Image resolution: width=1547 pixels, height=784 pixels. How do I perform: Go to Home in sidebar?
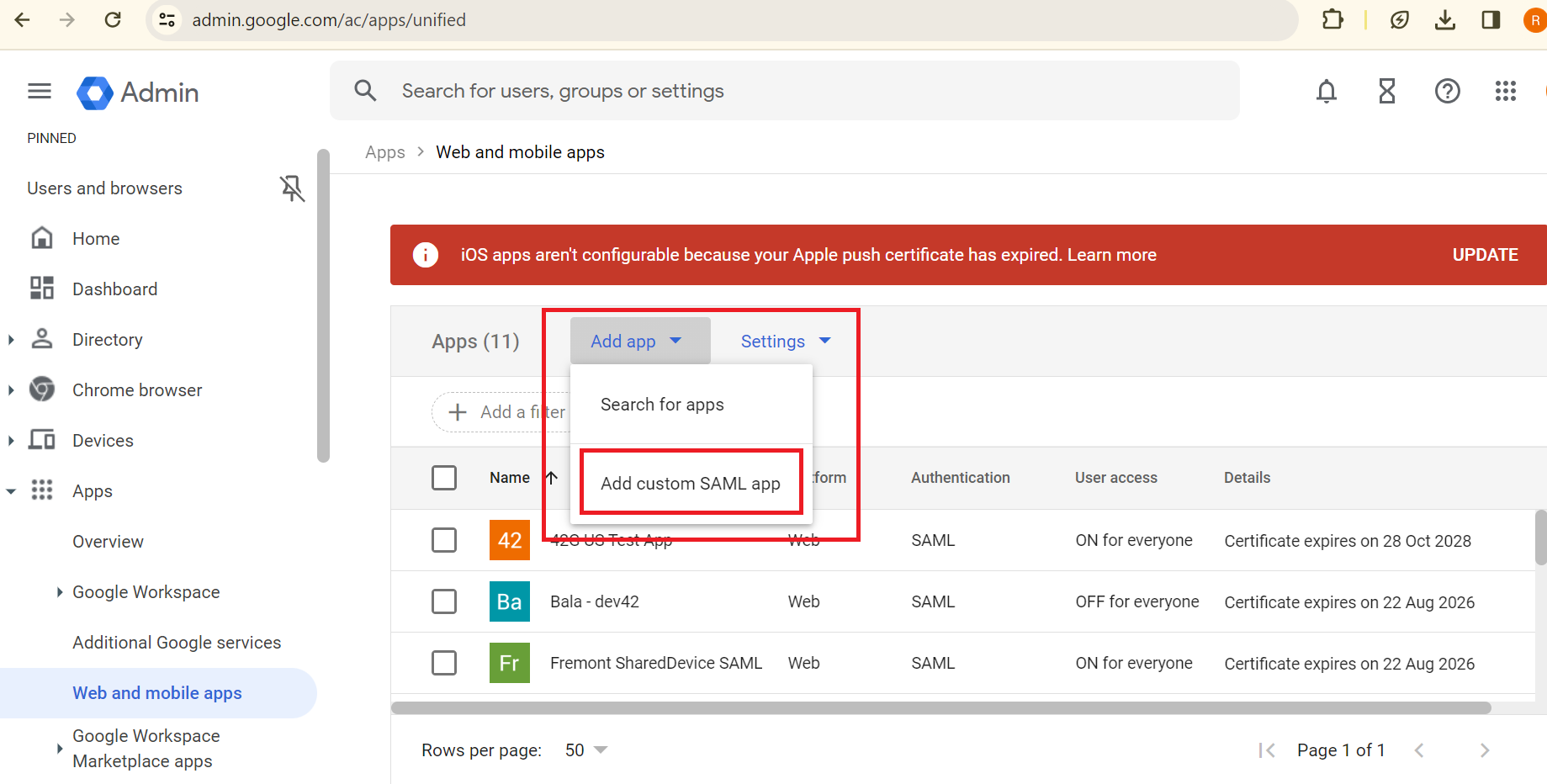point(96,239)
